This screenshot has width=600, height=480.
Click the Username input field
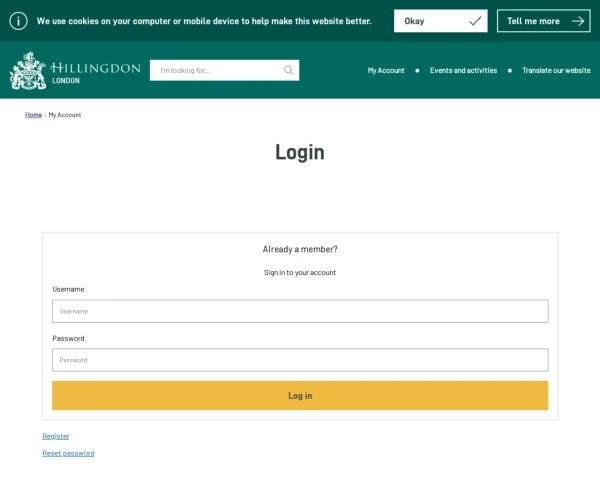(300, 311)
